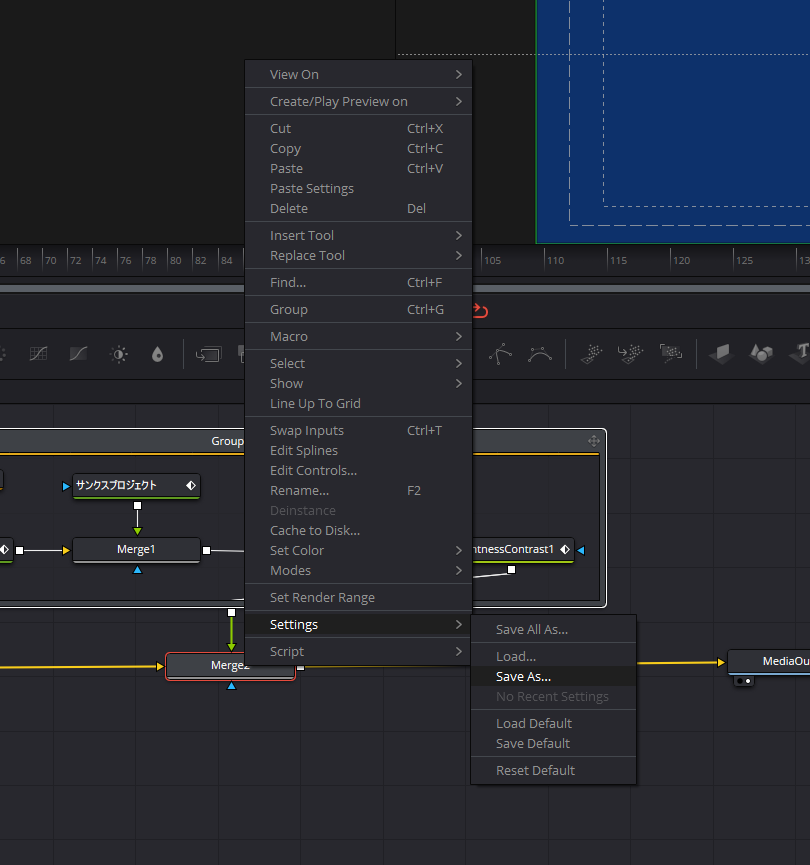810x865 pixels.
Task: Add a particle merge node from toolbar
Action: (631, 354)
